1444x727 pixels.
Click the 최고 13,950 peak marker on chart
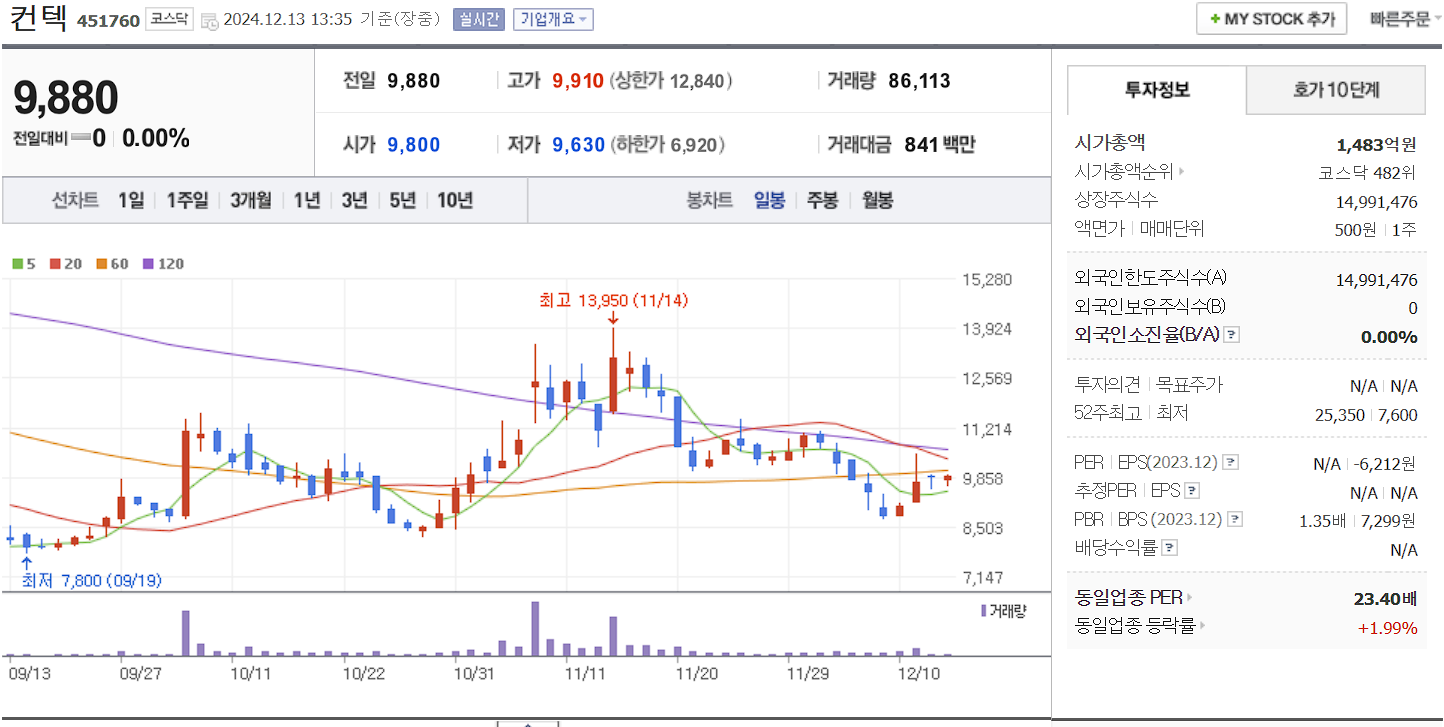(613, 300)
